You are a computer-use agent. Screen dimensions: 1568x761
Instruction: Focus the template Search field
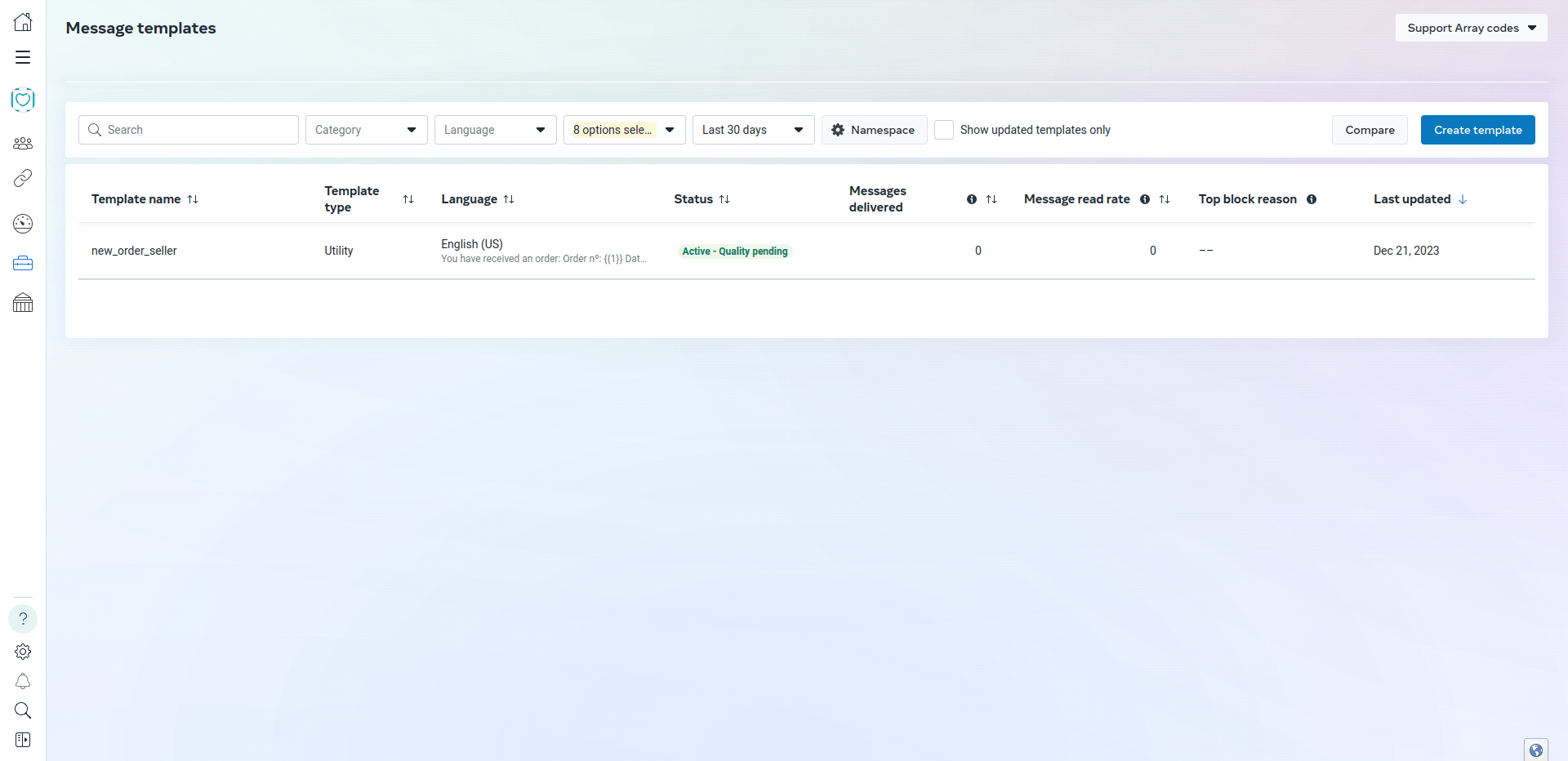click(x=189, y=130)
